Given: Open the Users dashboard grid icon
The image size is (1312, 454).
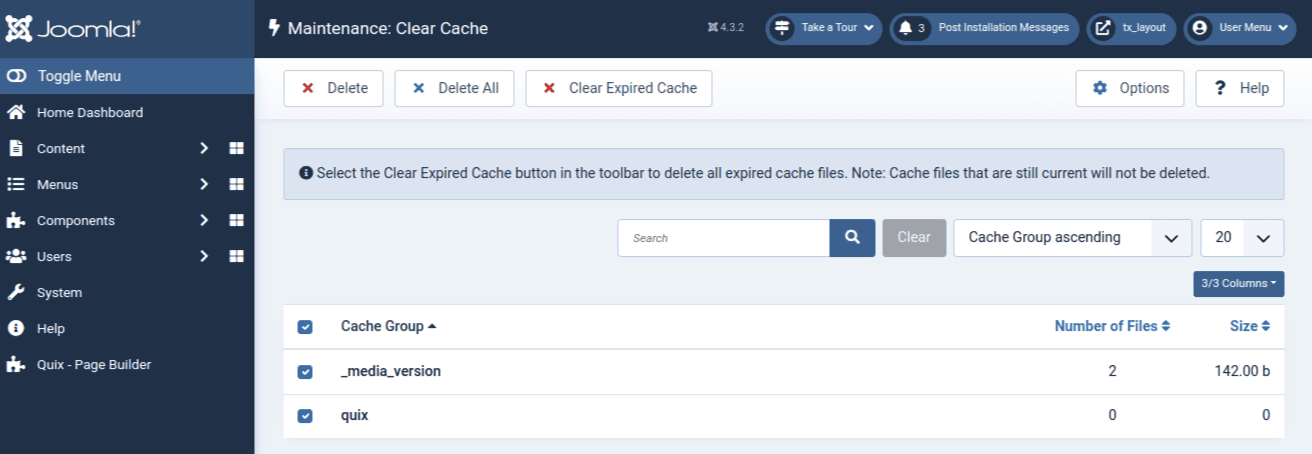Looking at the screenshot, I should 236,256.
